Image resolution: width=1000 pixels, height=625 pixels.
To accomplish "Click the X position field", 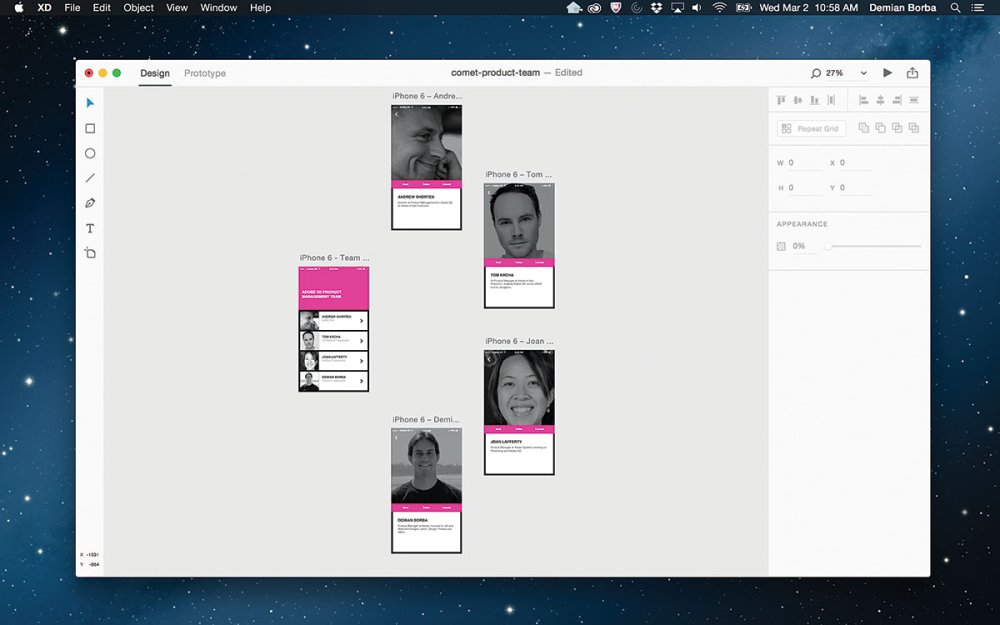I will click(856, 163).
